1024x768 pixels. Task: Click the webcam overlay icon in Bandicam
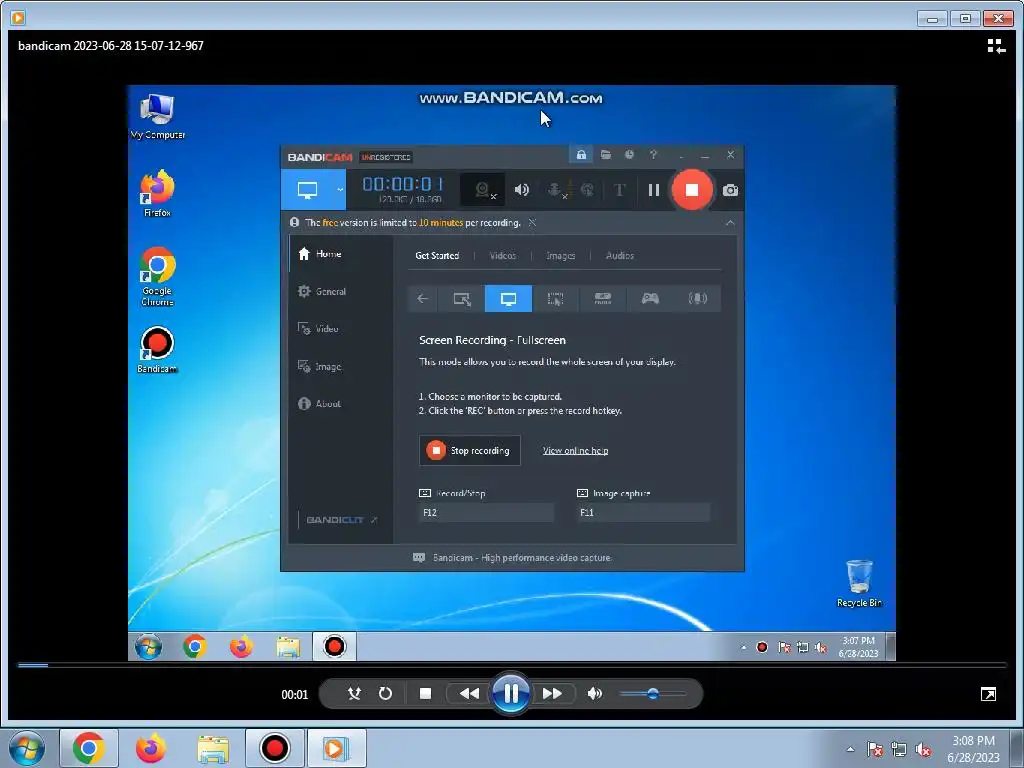[483, 190]
